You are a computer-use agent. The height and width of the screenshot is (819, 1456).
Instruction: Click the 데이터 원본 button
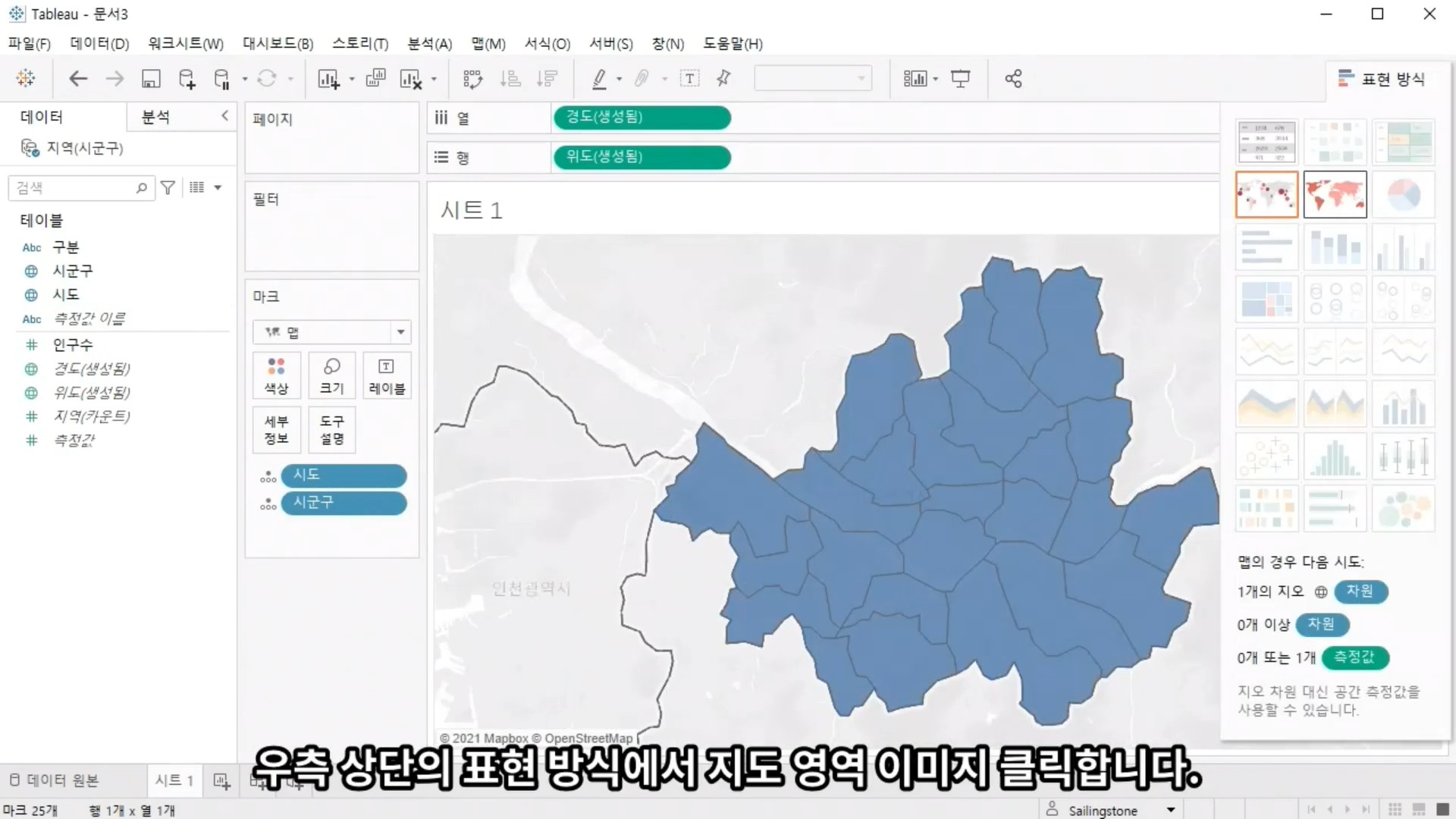[55, 780]
